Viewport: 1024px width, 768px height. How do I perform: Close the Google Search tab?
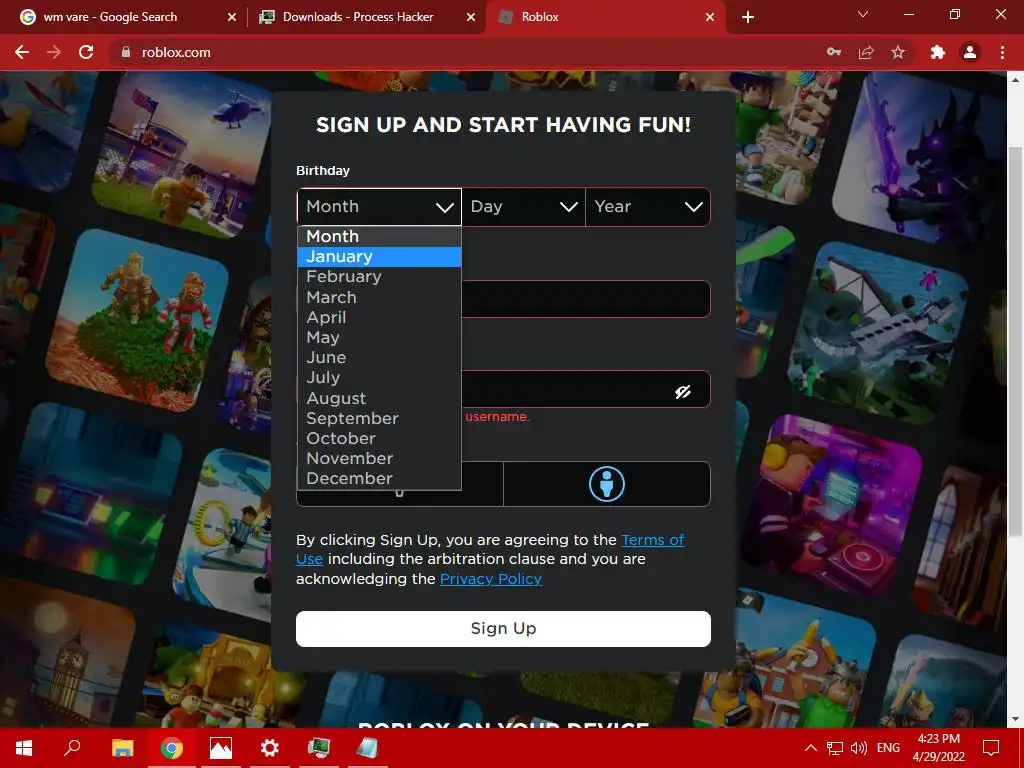point(232,18)
